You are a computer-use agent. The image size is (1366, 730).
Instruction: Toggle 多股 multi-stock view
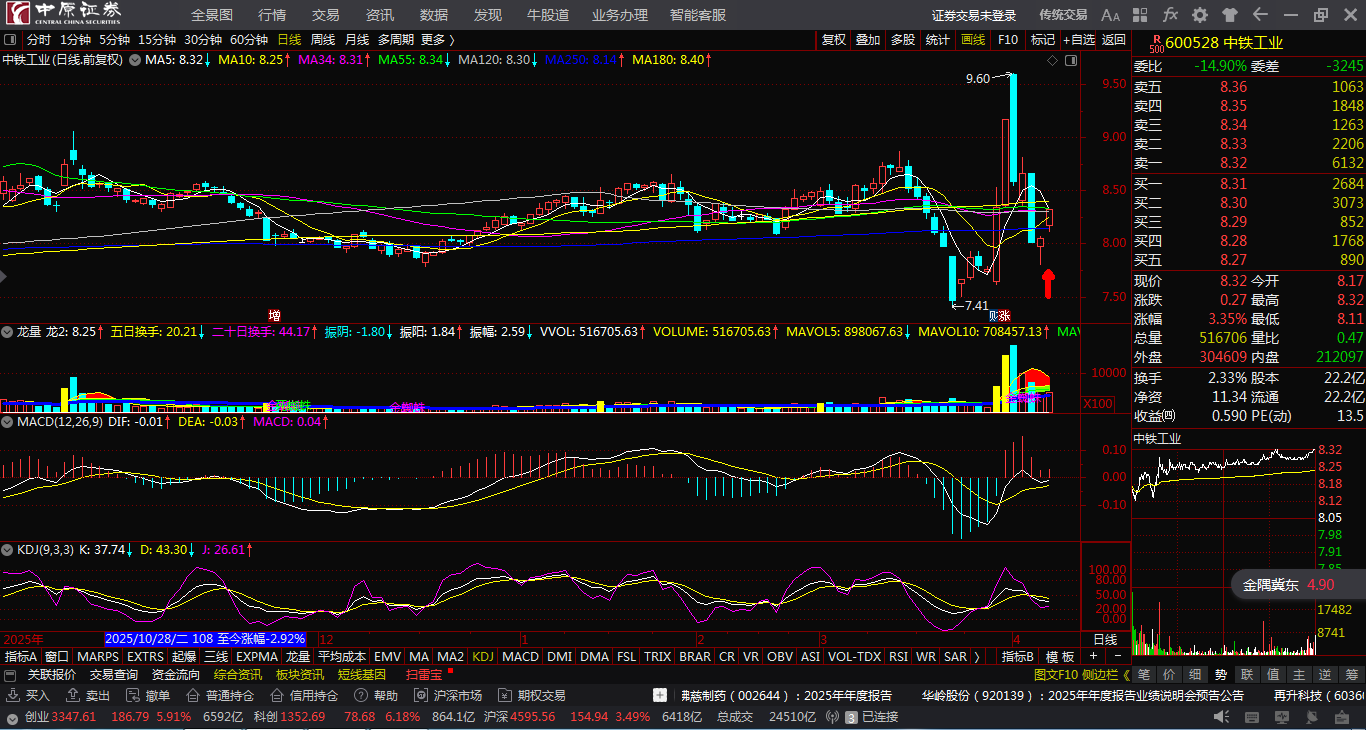click(903, 40)
